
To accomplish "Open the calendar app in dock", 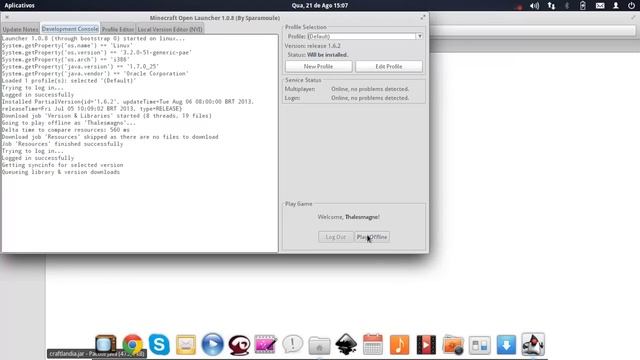I will (x=373, y=344).
